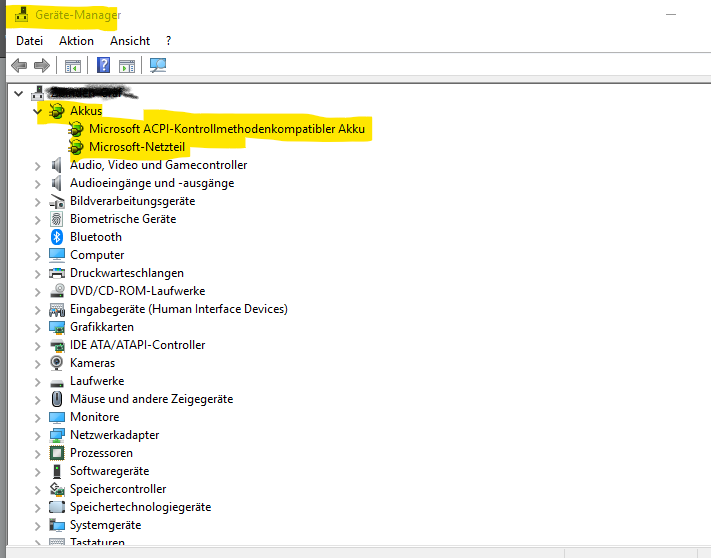Click the Netzwerkadapter network icon
711x558 pixels.
click(x=57, y=435)
